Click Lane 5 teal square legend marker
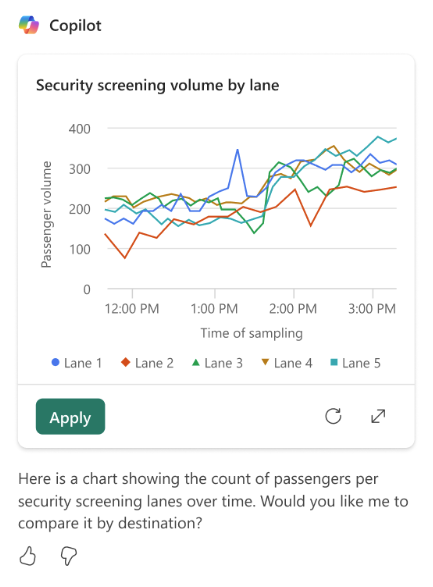This screenshot has height=587, width=433. point(334,362)
